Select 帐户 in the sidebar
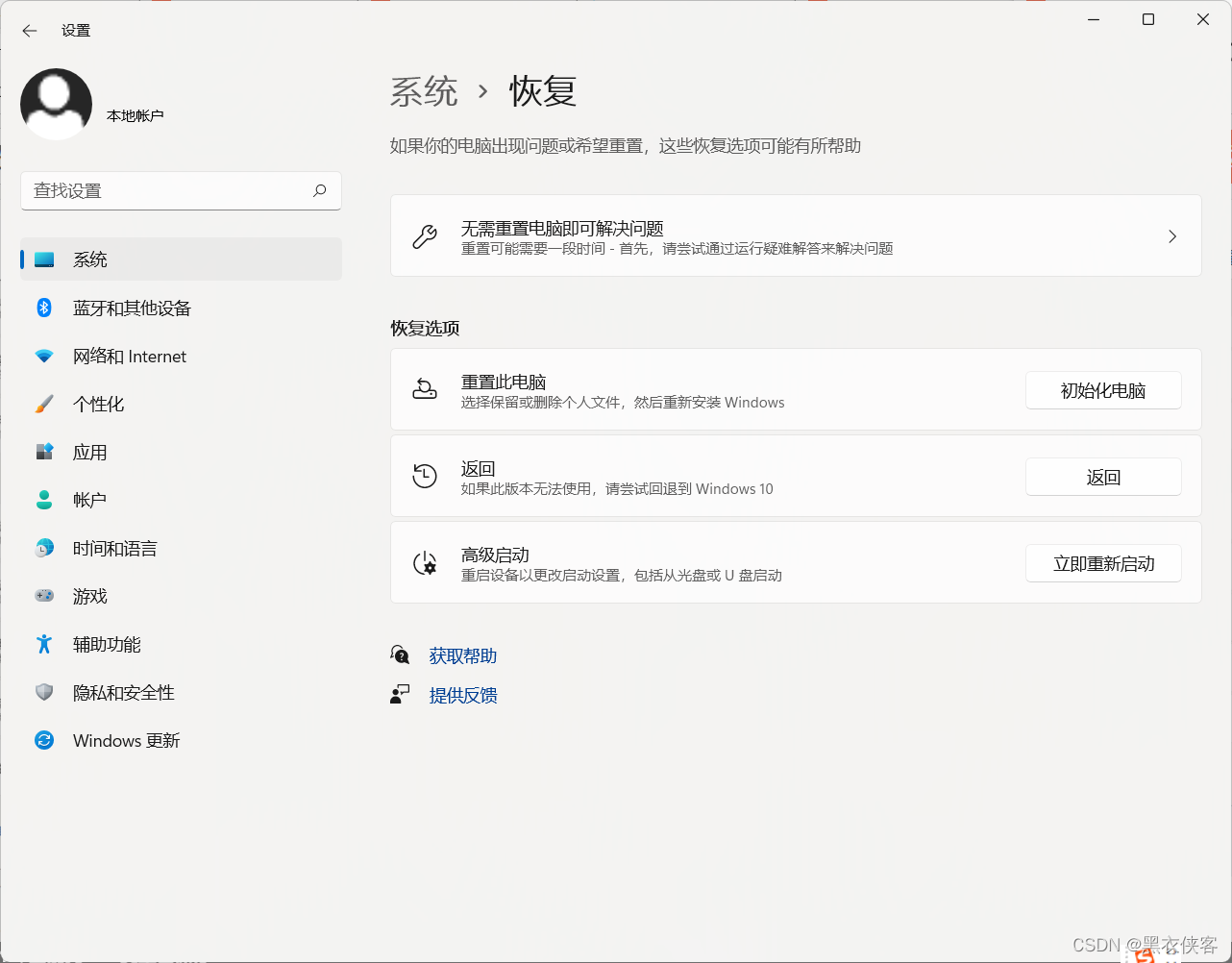Viewport: 1232px width, 963px height. click(x=181, y=500)
